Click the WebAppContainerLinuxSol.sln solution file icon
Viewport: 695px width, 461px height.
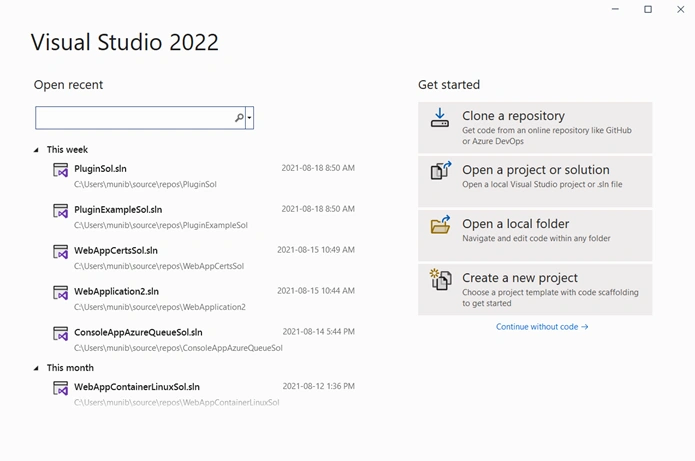point(60,388)
